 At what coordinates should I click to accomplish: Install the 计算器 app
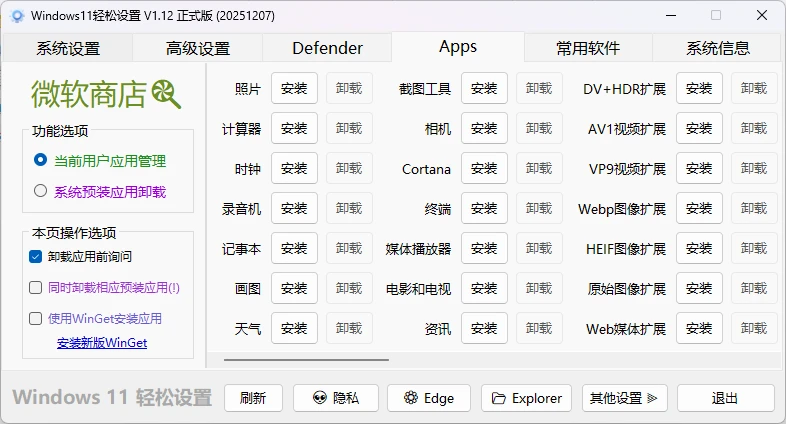(294, 128)
